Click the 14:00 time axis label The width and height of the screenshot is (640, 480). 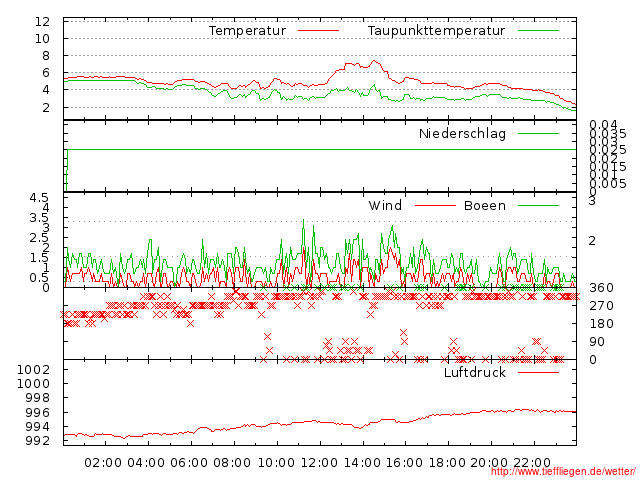[362, 463]
